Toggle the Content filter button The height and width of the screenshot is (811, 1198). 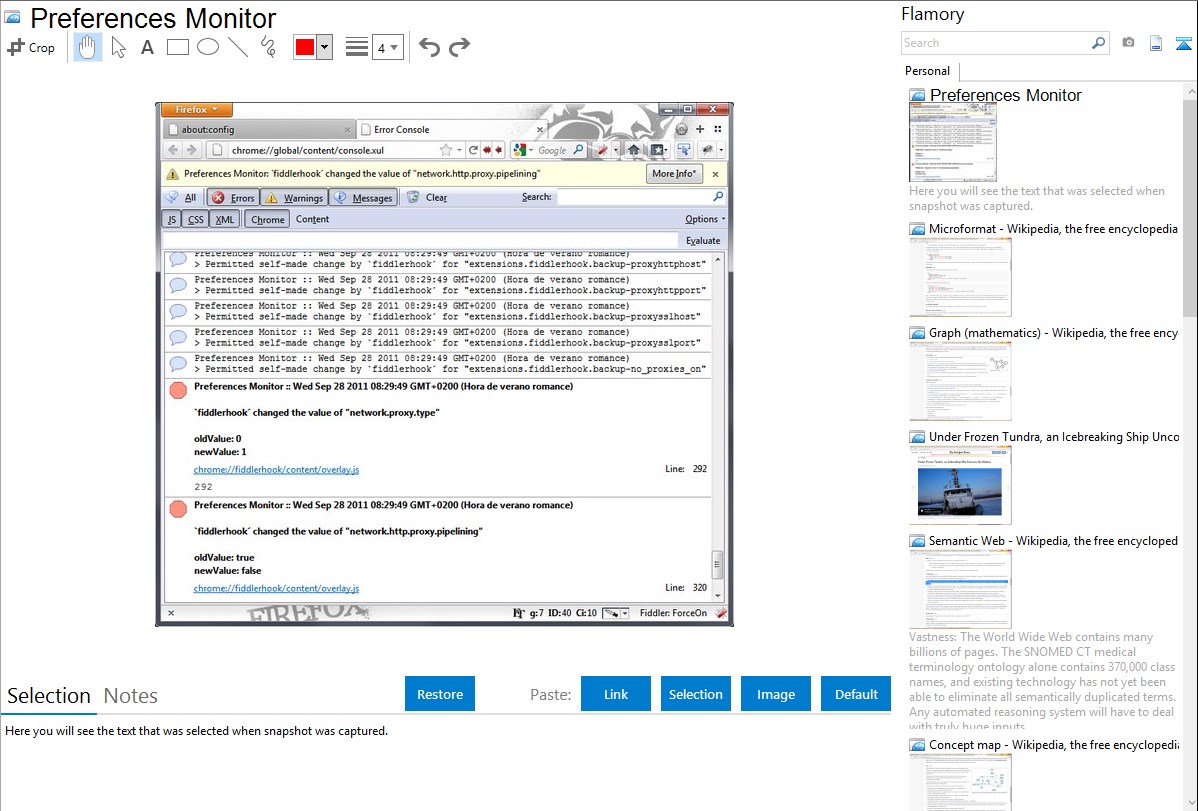point(312,219)
